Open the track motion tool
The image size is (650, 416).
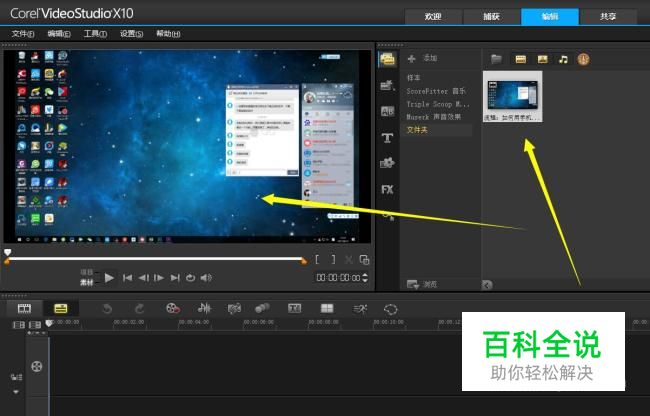pyautogui.click(x=262, y=308)
